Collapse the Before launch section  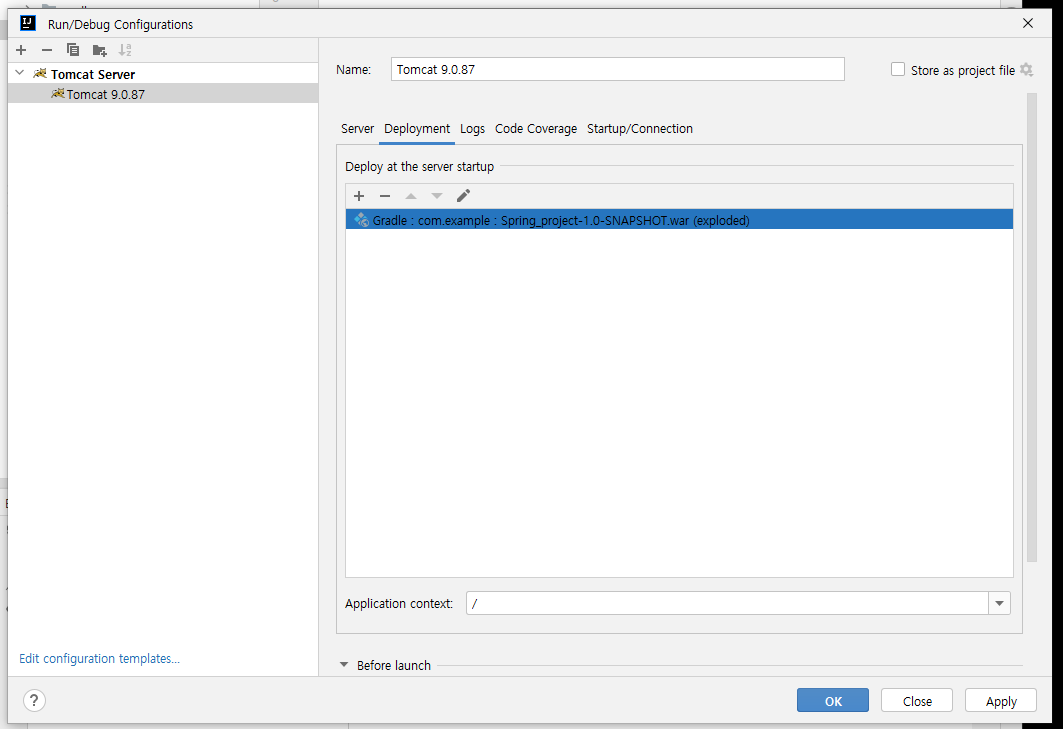[344, 665]
